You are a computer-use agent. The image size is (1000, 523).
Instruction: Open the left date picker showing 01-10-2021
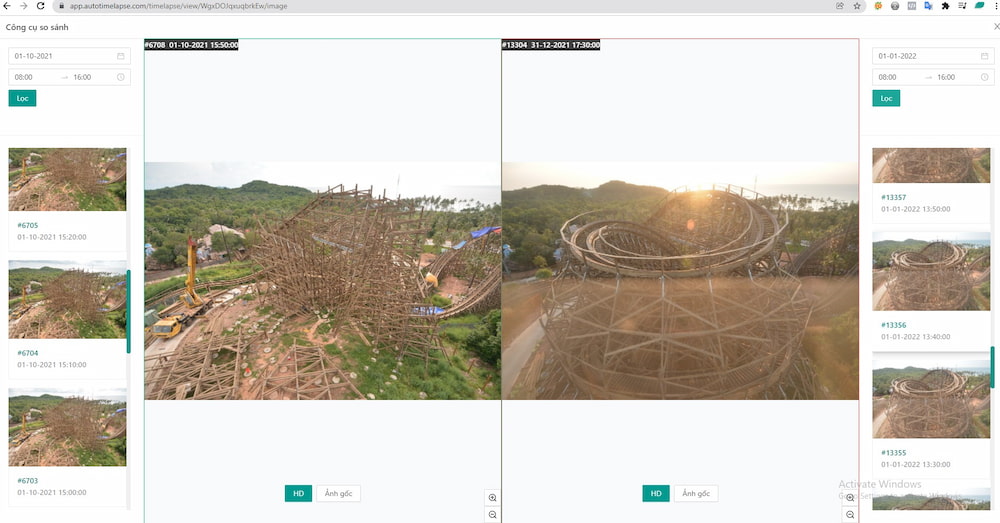(69, 56)
